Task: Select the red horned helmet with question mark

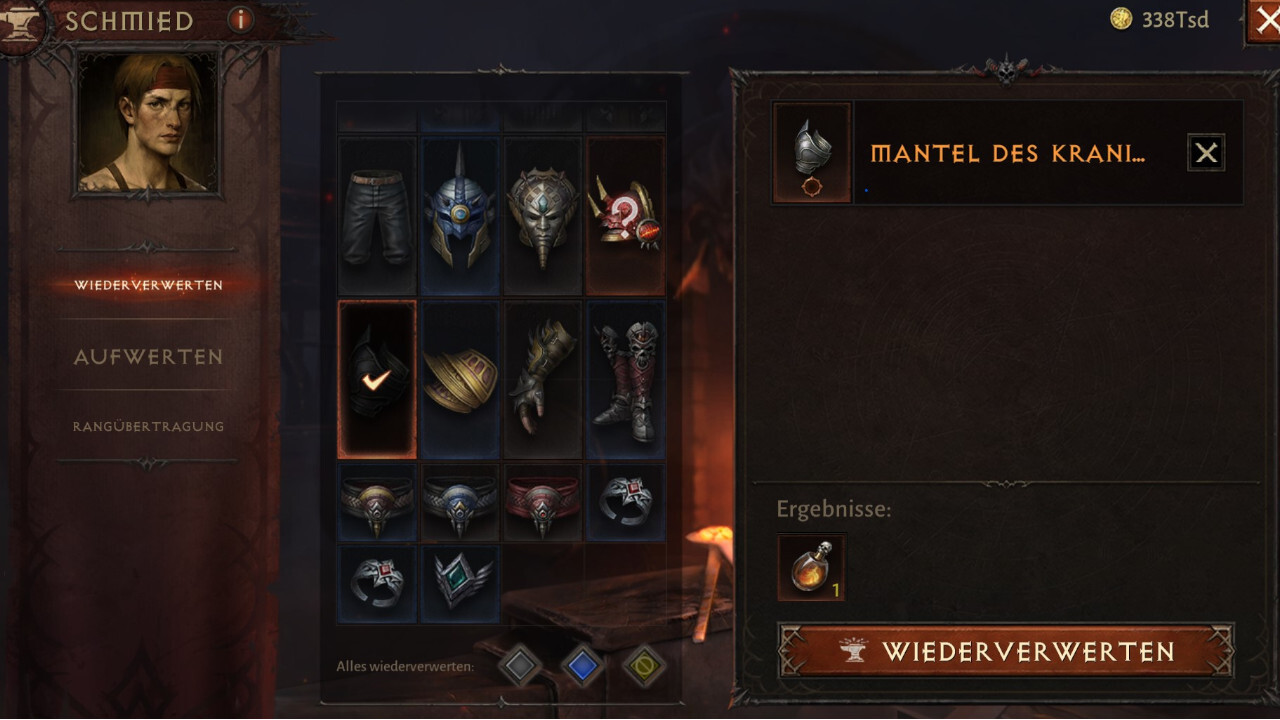Action: click(626, 216)
